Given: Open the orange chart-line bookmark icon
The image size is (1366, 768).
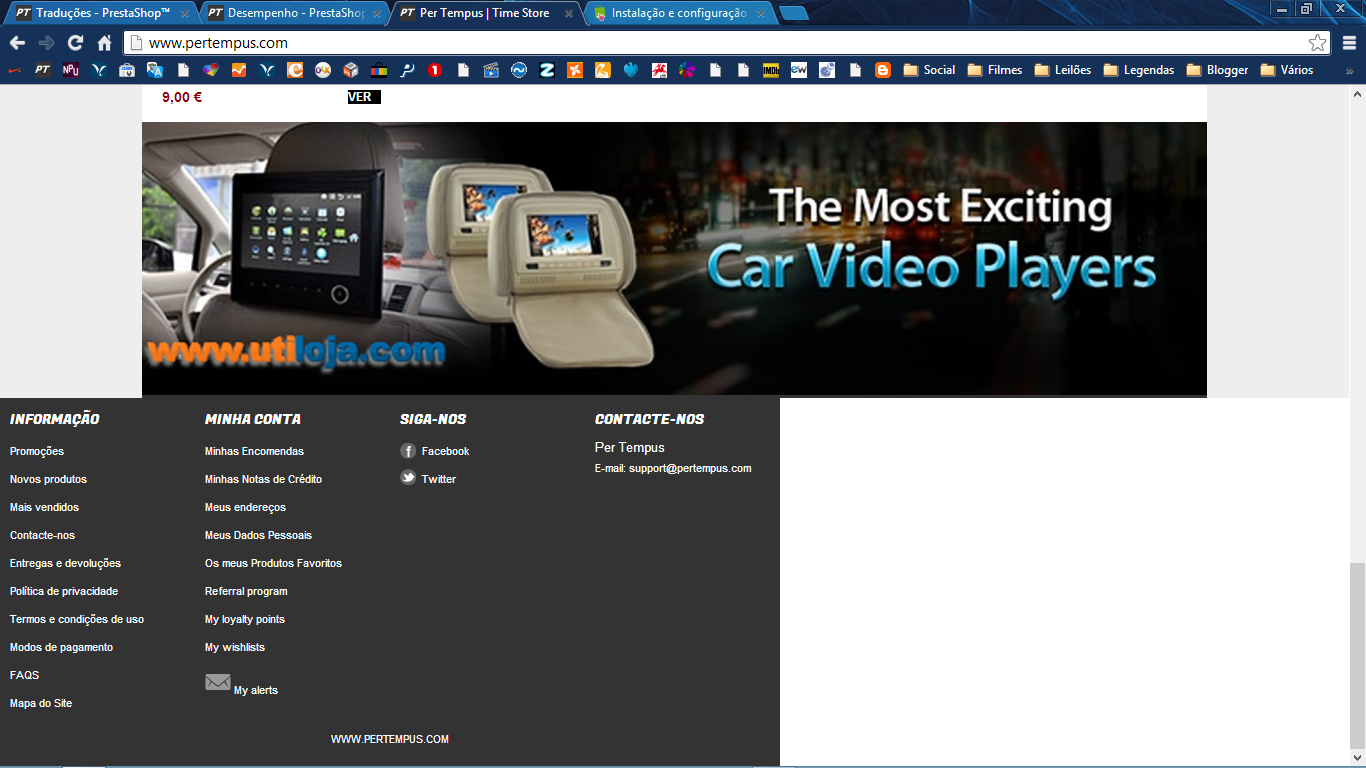Looking at the screenshot, I should (x=238, y=70).
